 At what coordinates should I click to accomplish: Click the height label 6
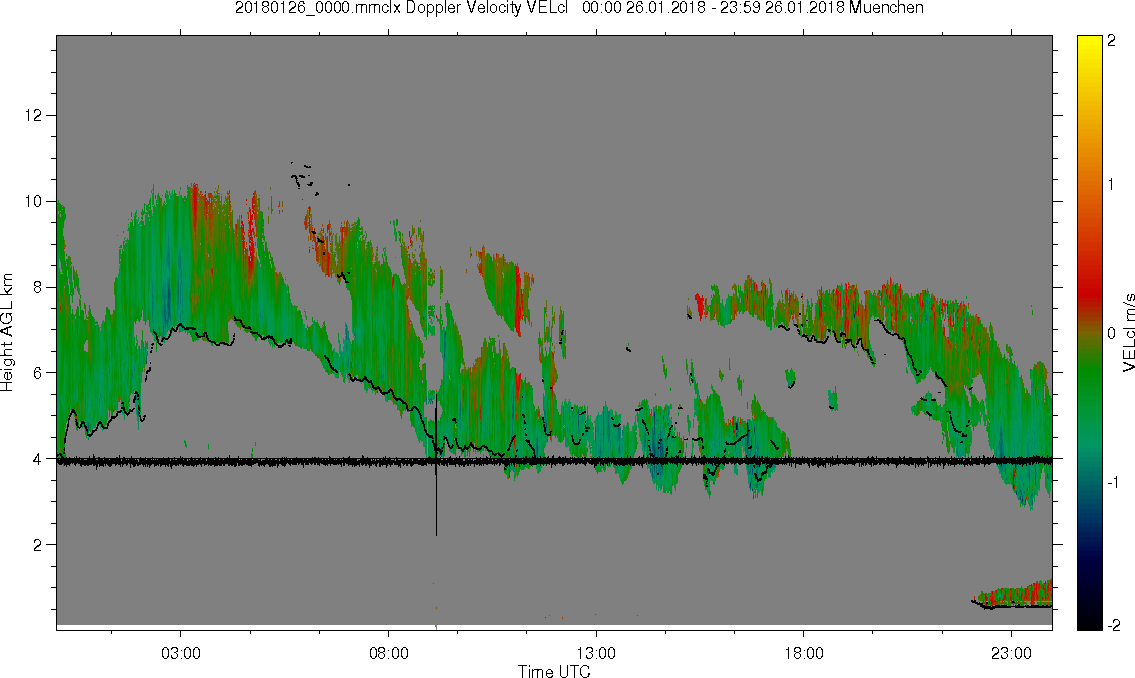(37, 373)
